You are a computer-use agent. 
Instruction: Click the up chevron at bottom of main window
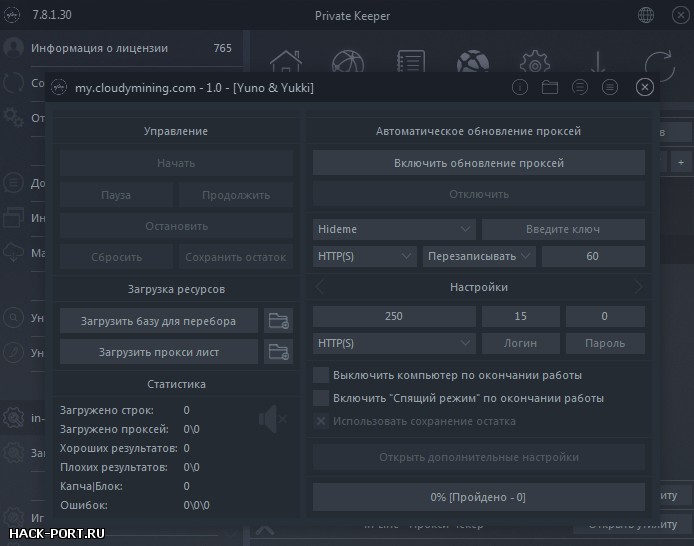coord(264,530)
